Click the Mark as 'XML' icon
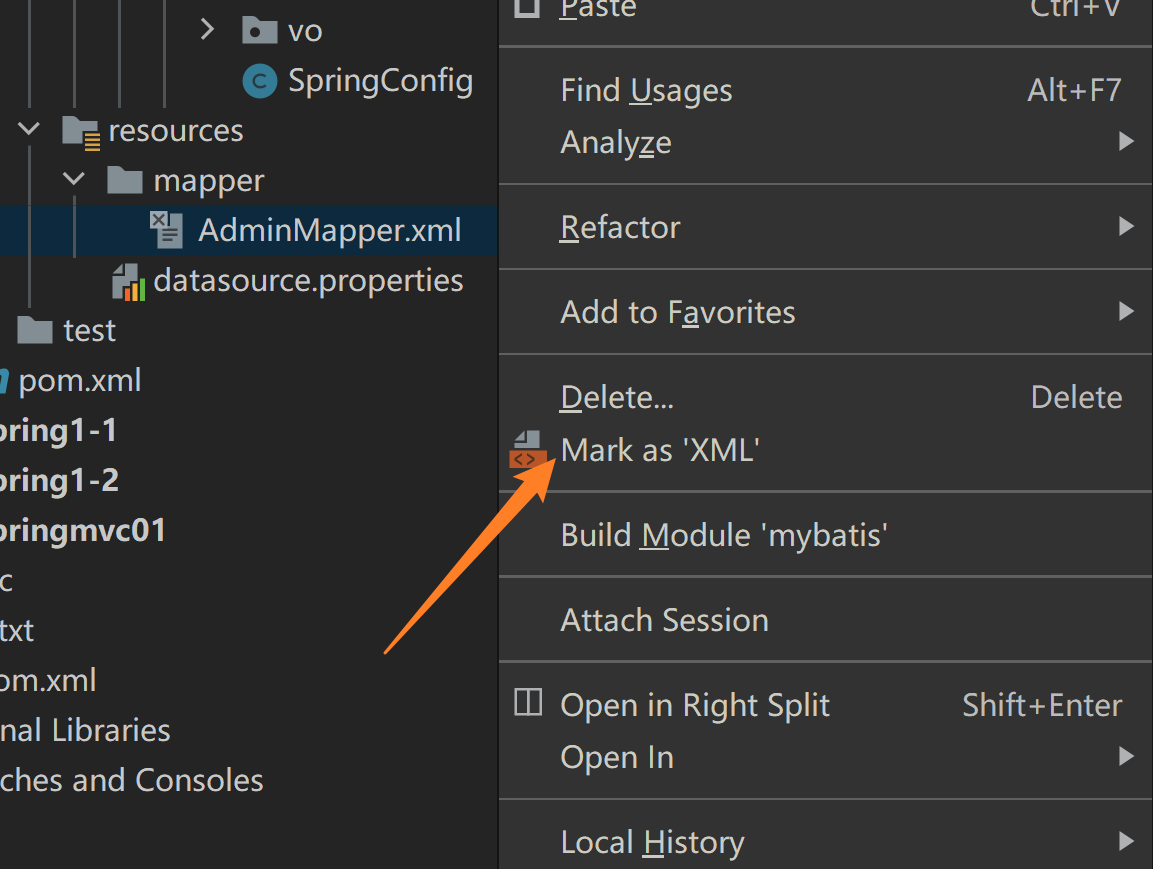This screenshot has height=869, width=1153. pyautogui.click(x=526, y=450)
